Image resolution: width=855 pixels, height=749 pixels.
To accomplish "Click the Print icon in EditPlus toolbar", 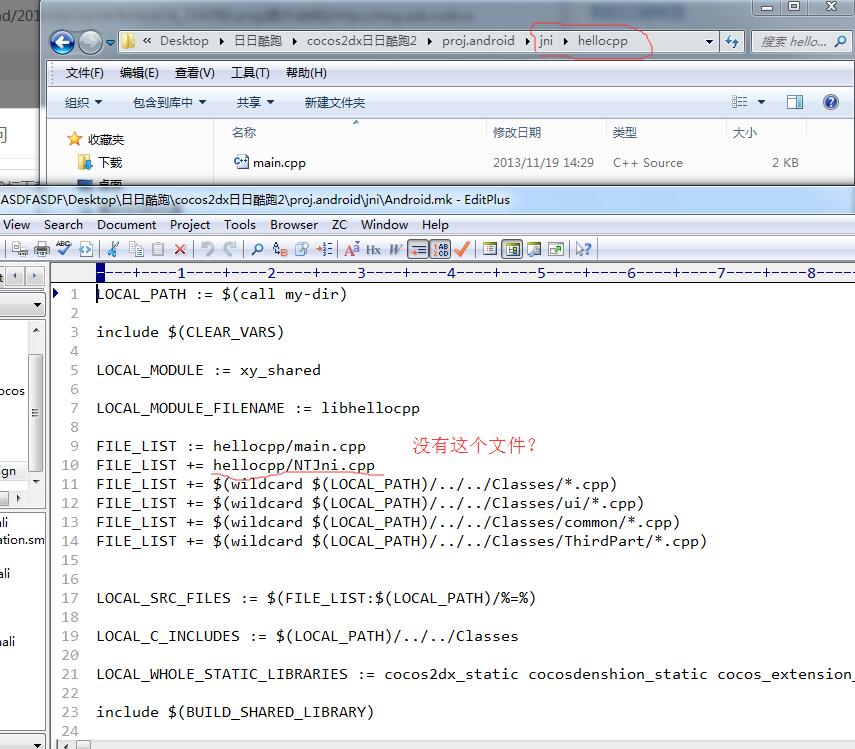I will [x=42, y=249].
